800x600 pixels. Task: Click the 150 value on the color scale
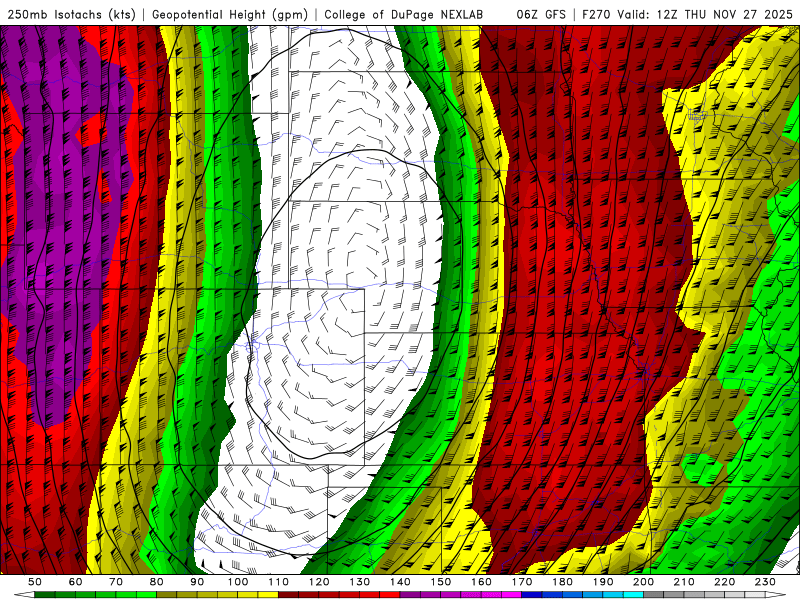click(x=441, y=582)
